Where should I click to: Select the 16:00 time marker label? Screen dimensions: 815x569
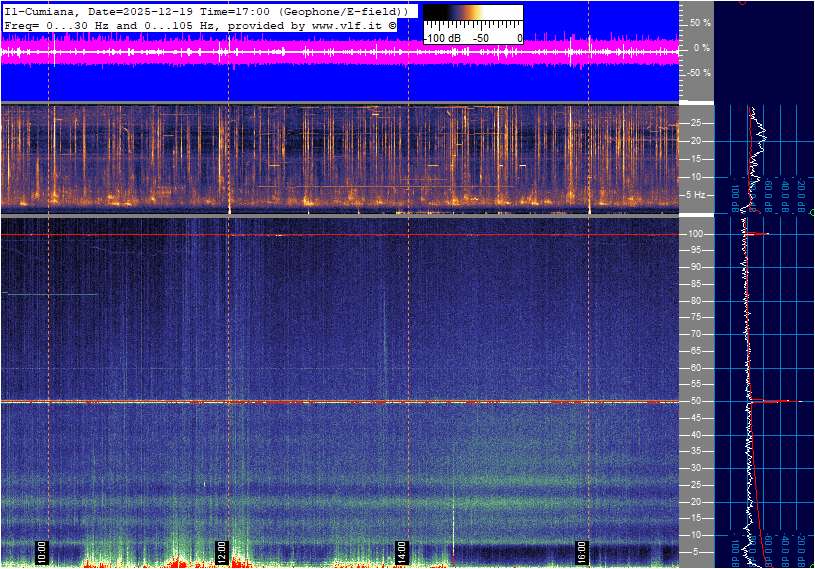point(581,551)
